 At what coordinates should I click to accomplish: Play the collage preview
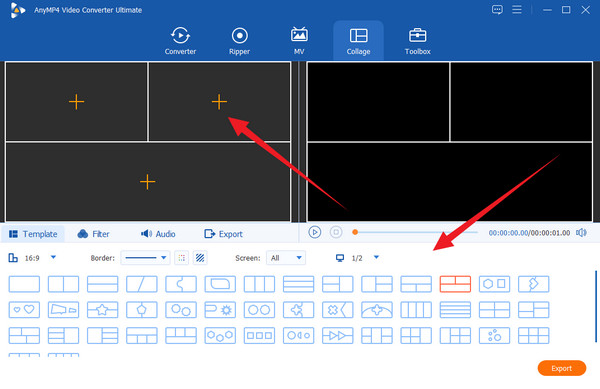pos(315,232)
